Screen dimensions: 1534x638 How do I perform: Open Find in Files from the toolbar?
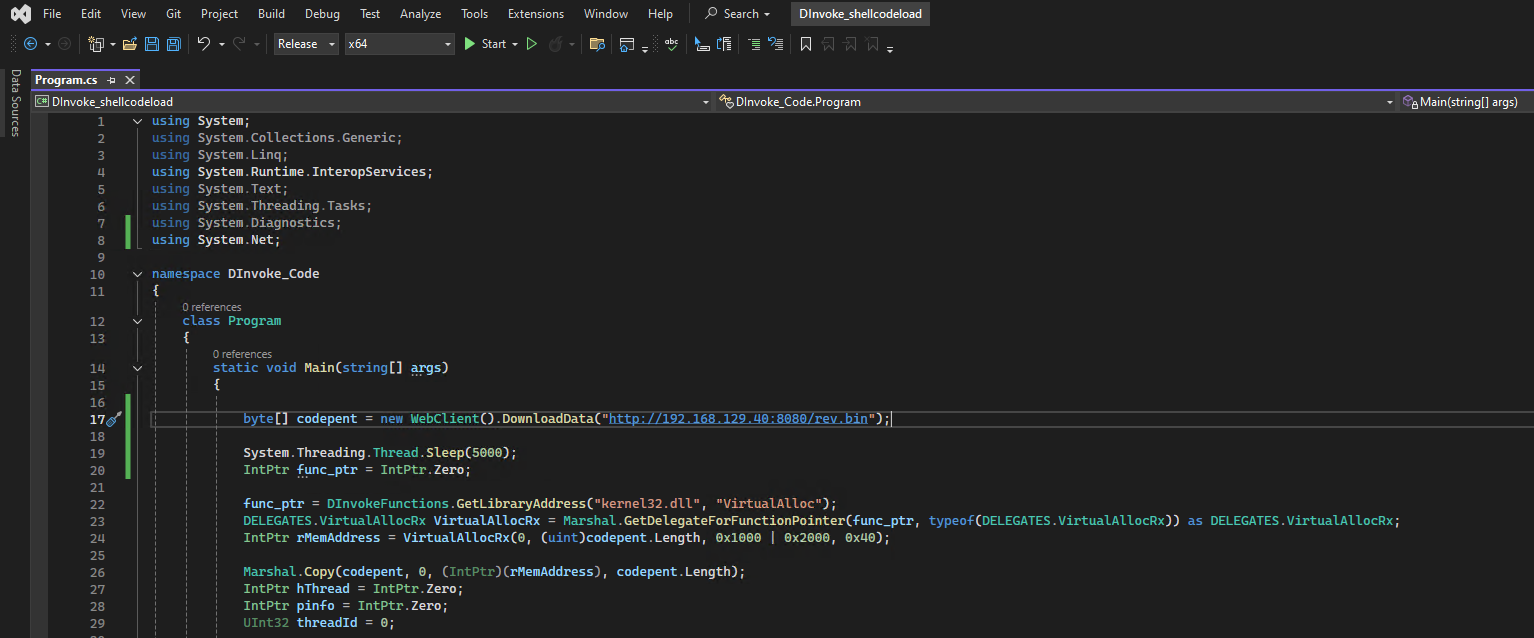(x=598, y=44)
